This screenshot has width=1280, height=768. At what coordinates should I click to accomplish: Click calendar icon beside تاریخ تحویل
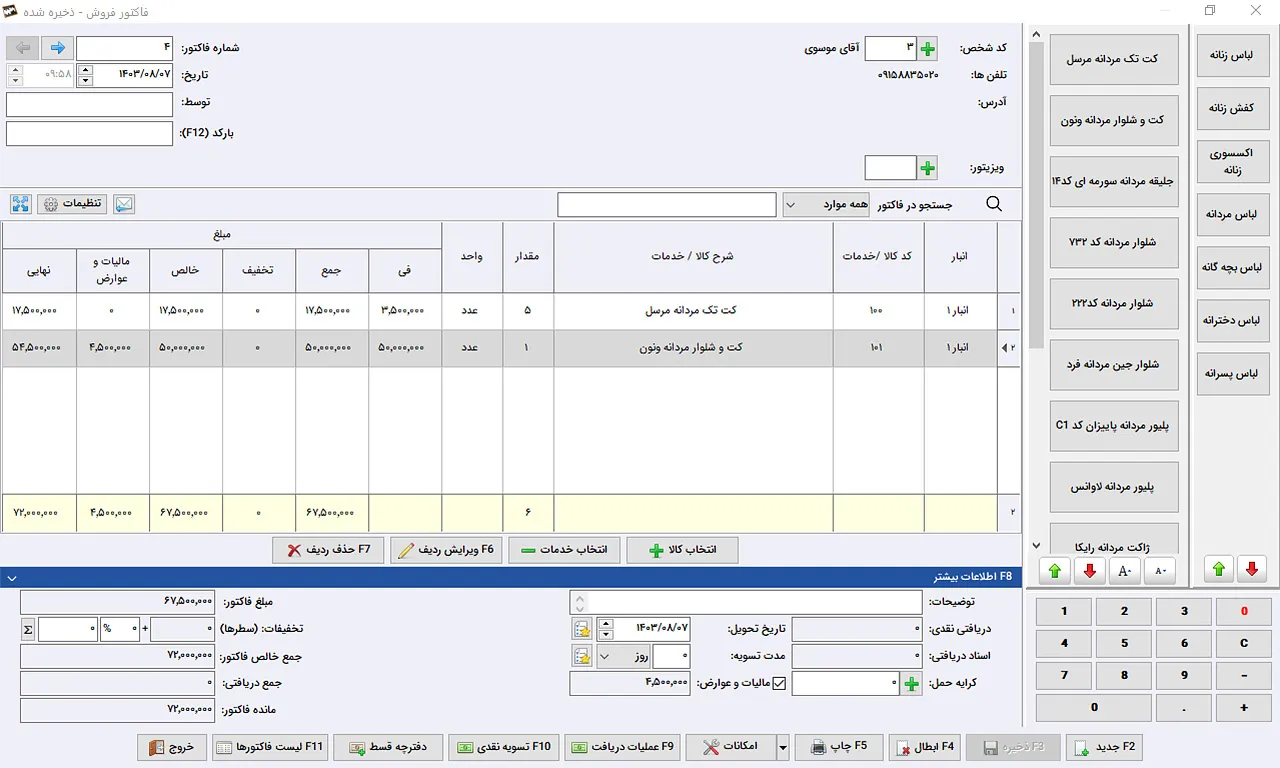(582, 629)
